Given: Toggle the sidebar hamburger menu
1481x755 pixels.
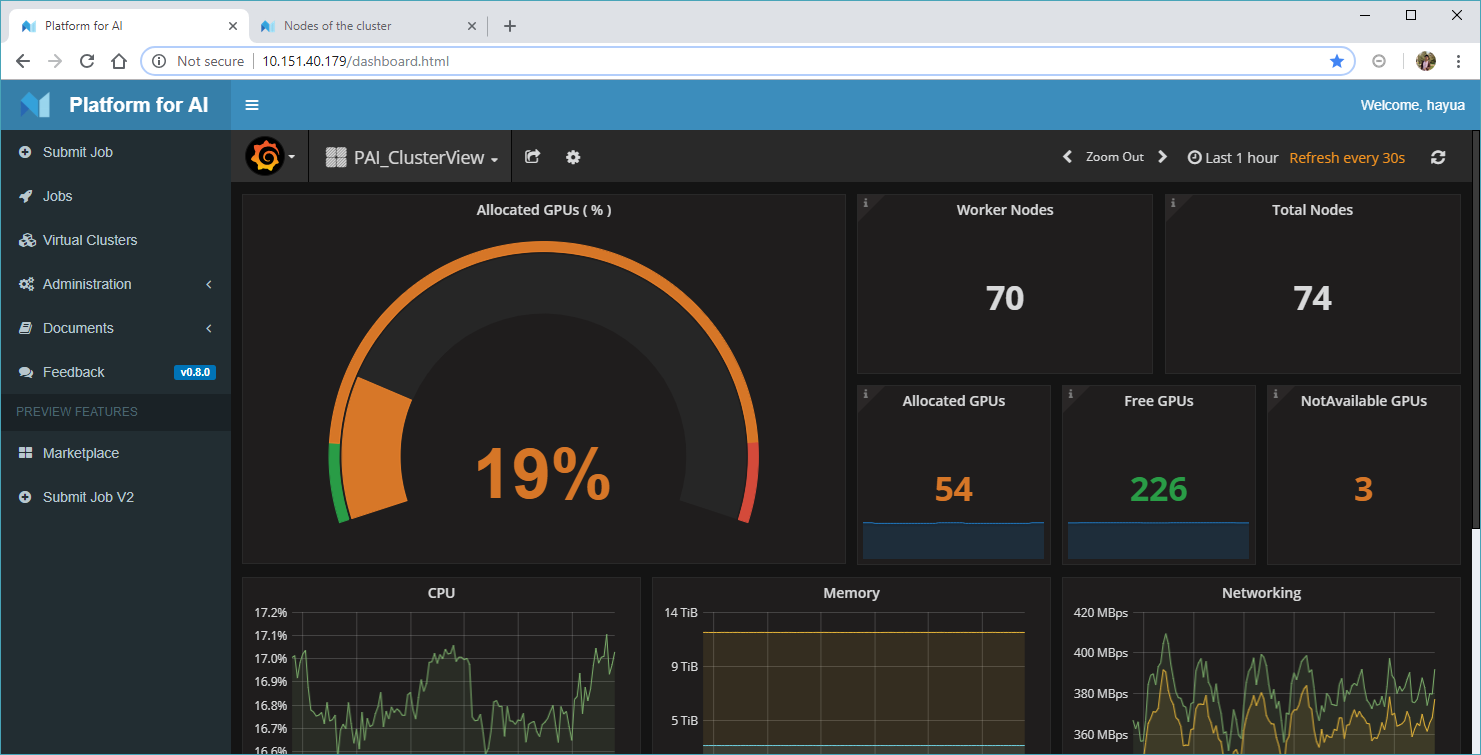Looking at the screenshot, I should pyautogui.click(x=252, y=105).
